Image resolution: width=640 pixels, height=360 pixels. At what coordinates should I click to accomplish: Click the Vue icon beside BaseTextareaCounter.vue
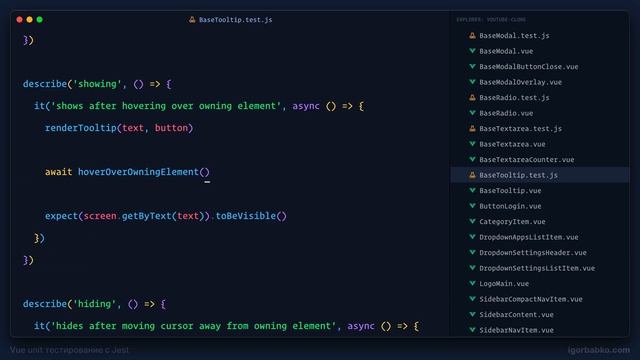(x=472, y=160)
